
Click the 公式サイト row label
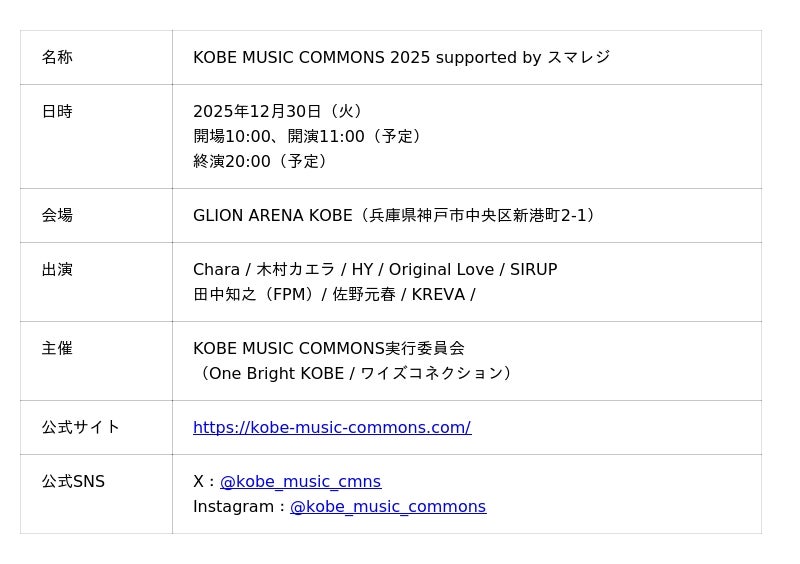[x=80, y=428]
